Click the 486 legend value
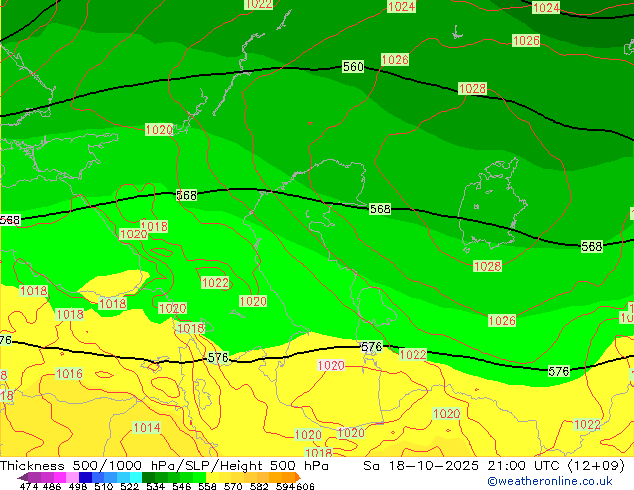This screenshot has height=490, width=634. [x=52, y=486]
